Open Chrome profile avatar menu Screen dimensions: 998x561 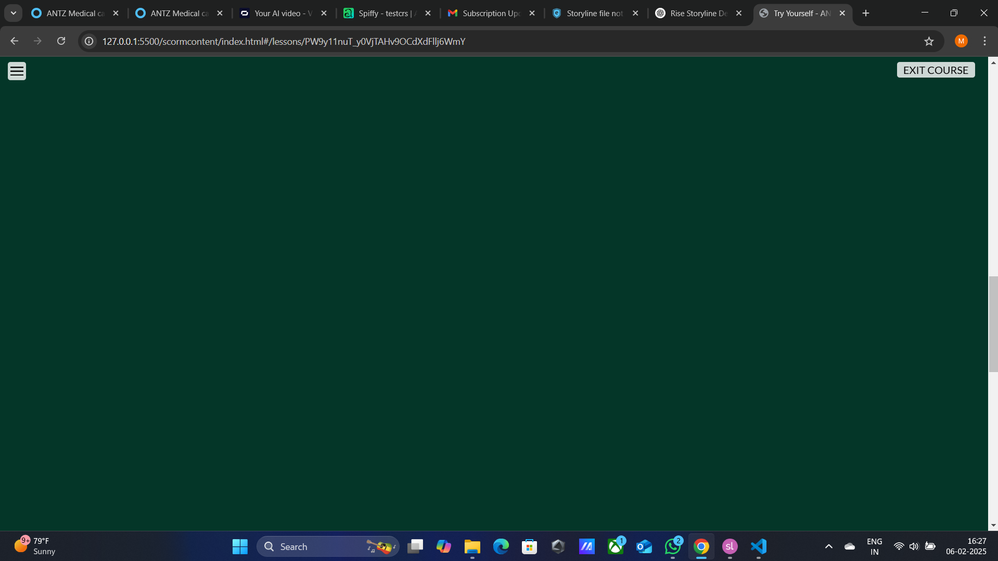pos(961,41)
